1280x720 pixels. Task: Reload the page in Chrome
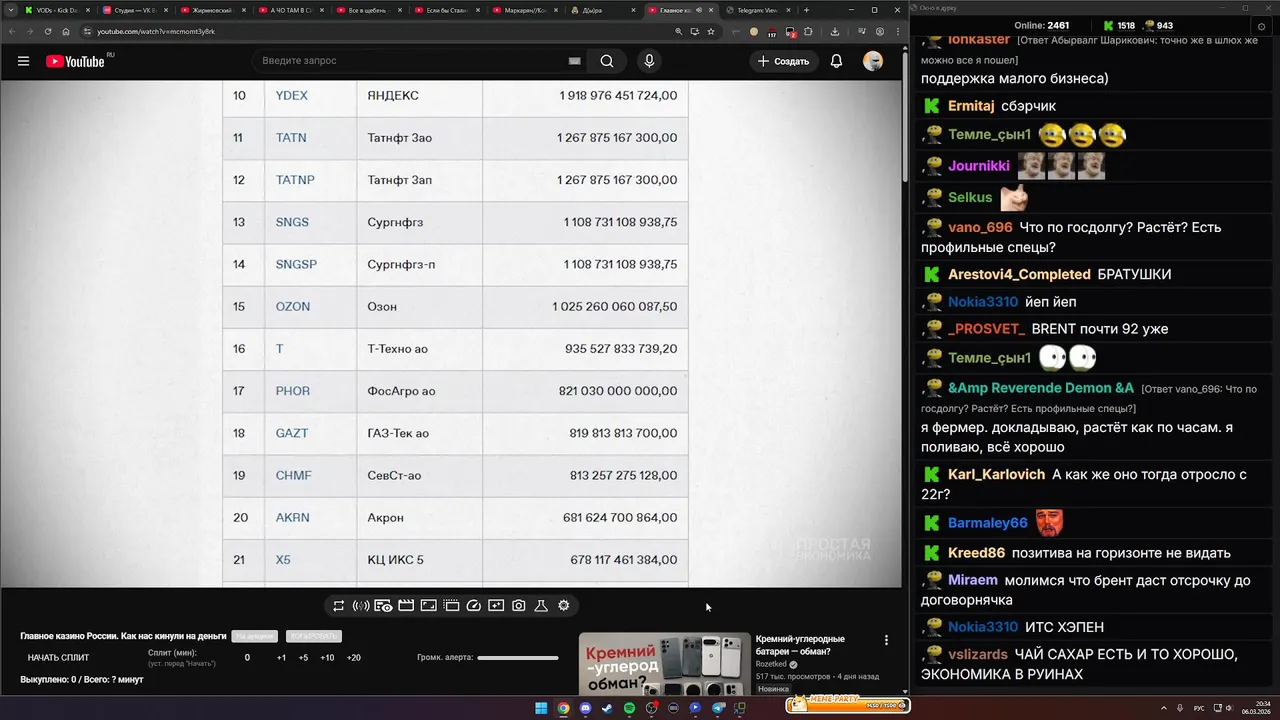pos(47,31)
